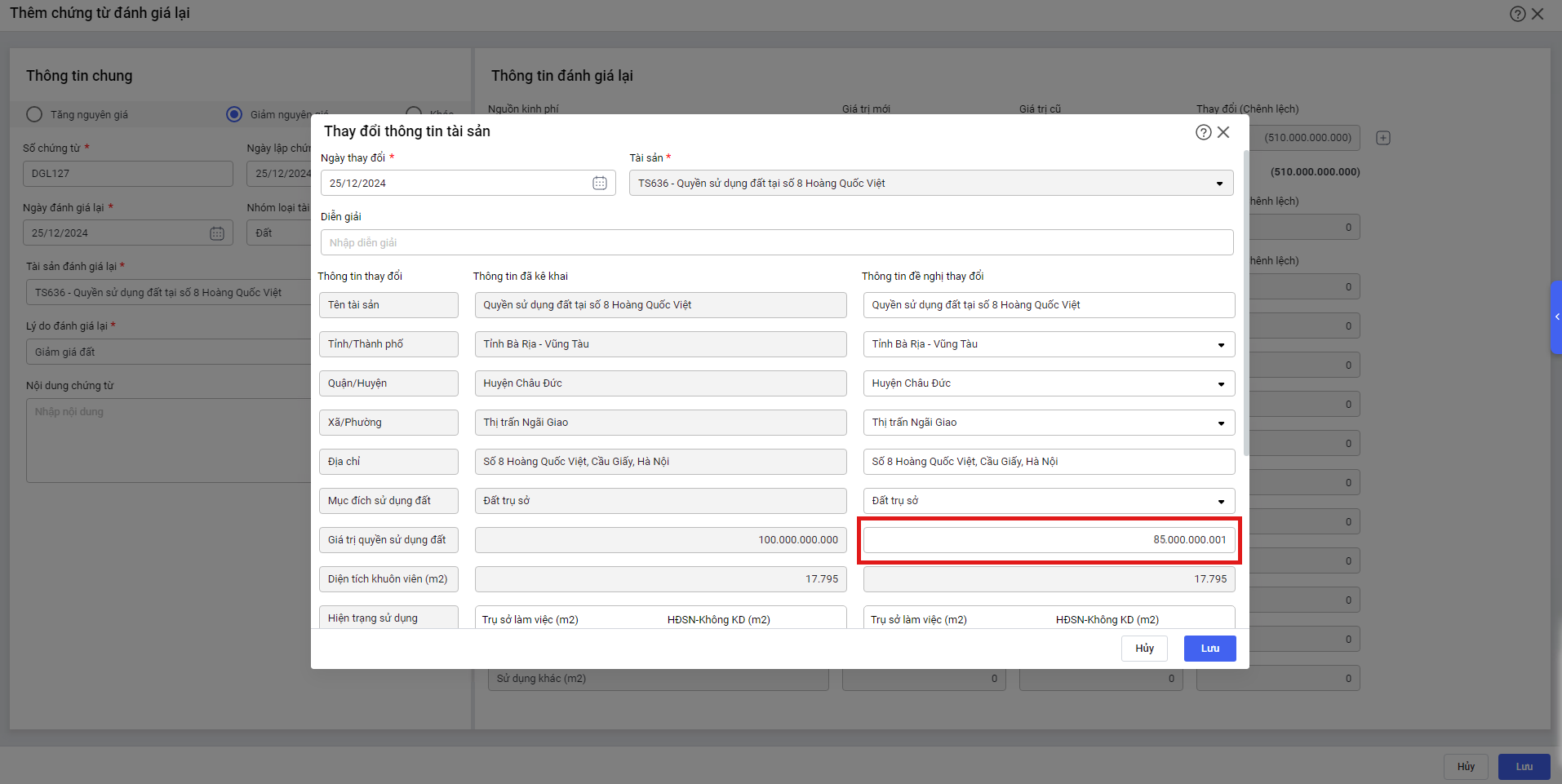Open the calendar picker for Ngày thay đổi
Screen dimensions: 1562x784
[x=600, y=184]
